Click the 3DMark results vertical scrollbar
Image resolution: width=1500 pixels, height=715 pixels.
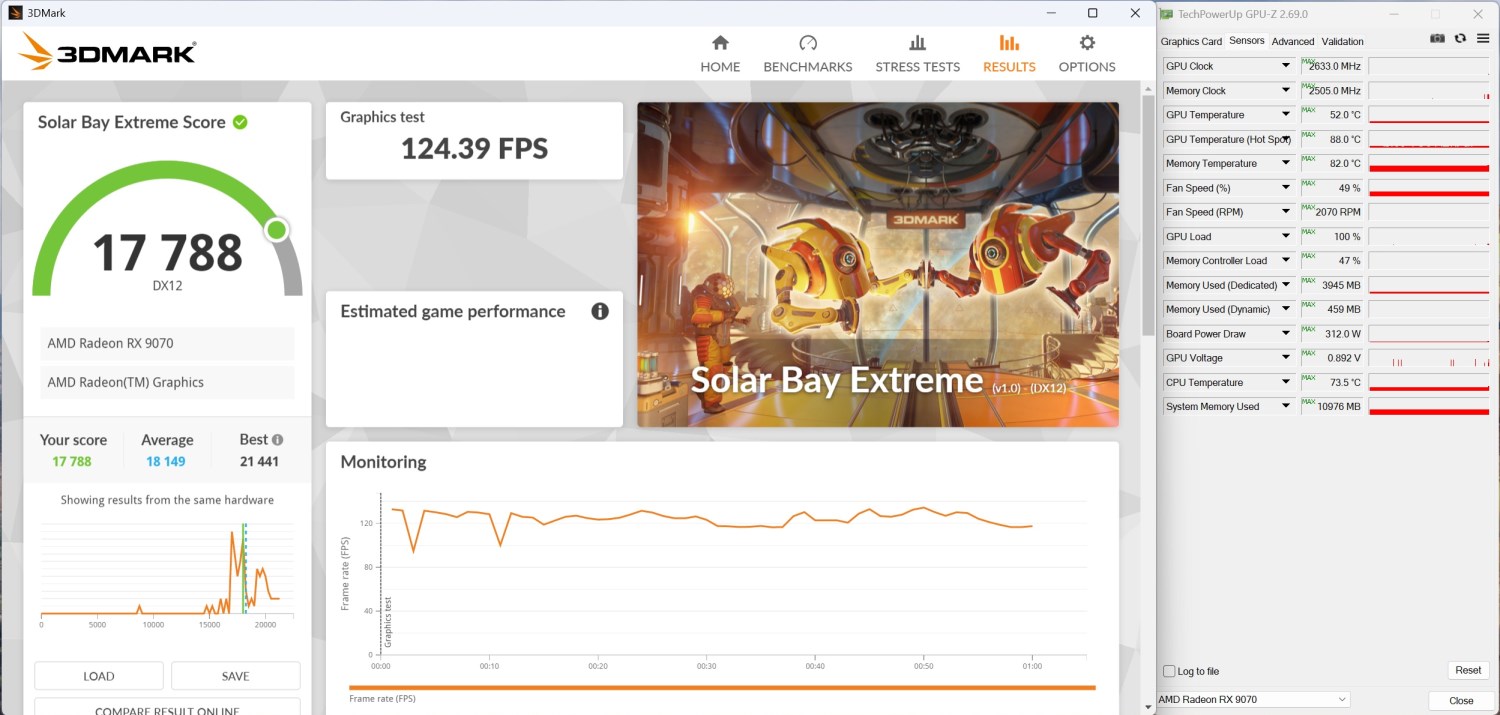pos(1148,215)
